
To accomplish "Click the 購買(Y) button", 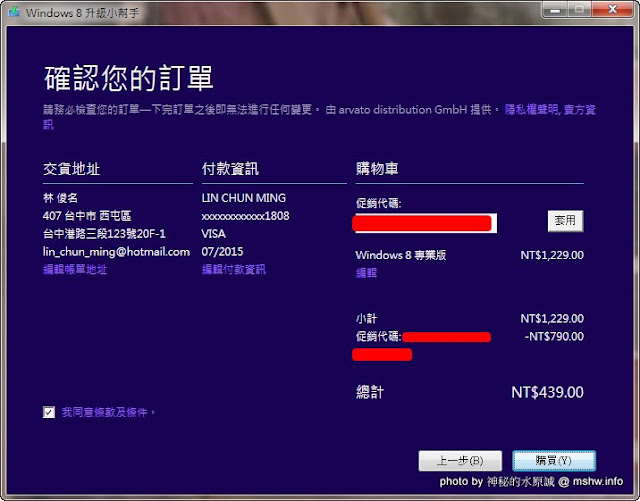I will coord(554,461).
